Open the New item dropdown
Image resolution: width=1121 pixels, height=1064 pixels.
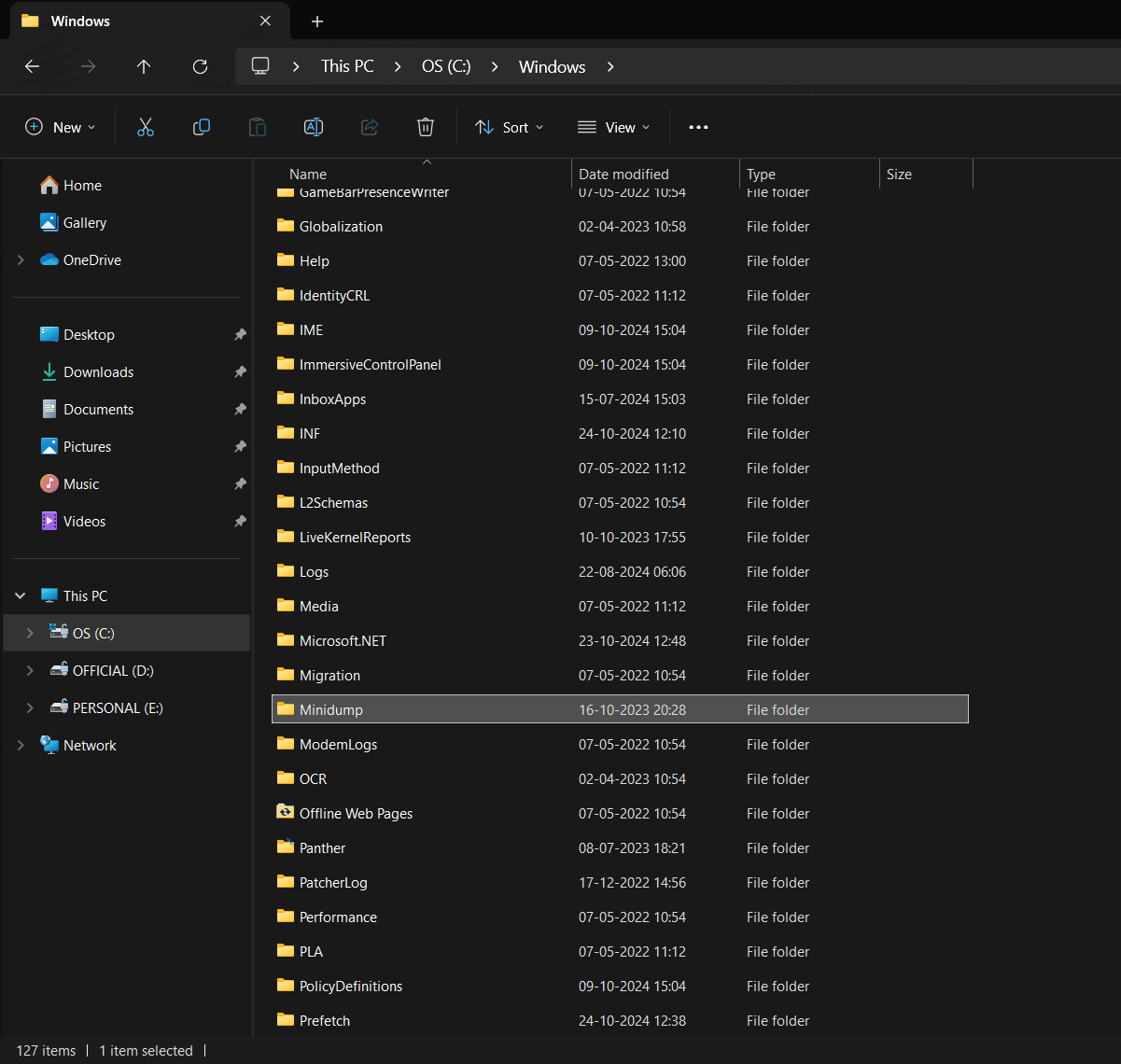click(61, 128)
